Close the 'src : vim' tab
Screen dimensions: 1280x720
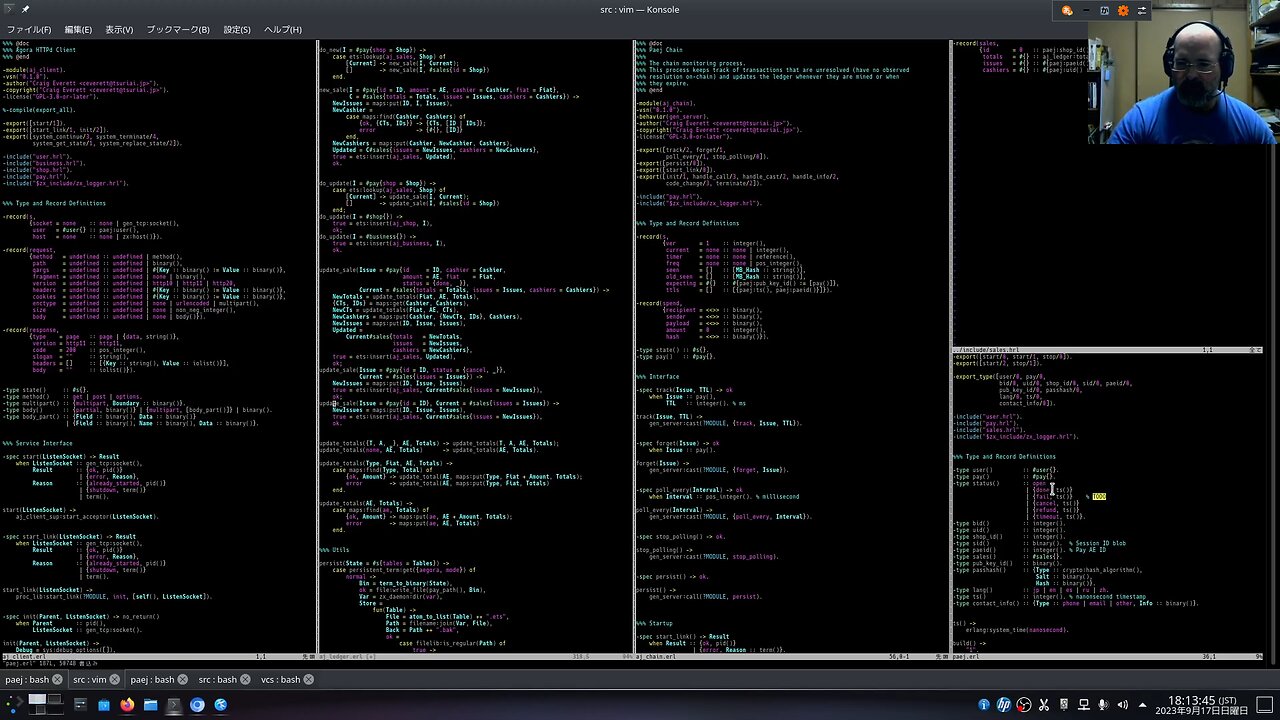(x=116, y=680)
